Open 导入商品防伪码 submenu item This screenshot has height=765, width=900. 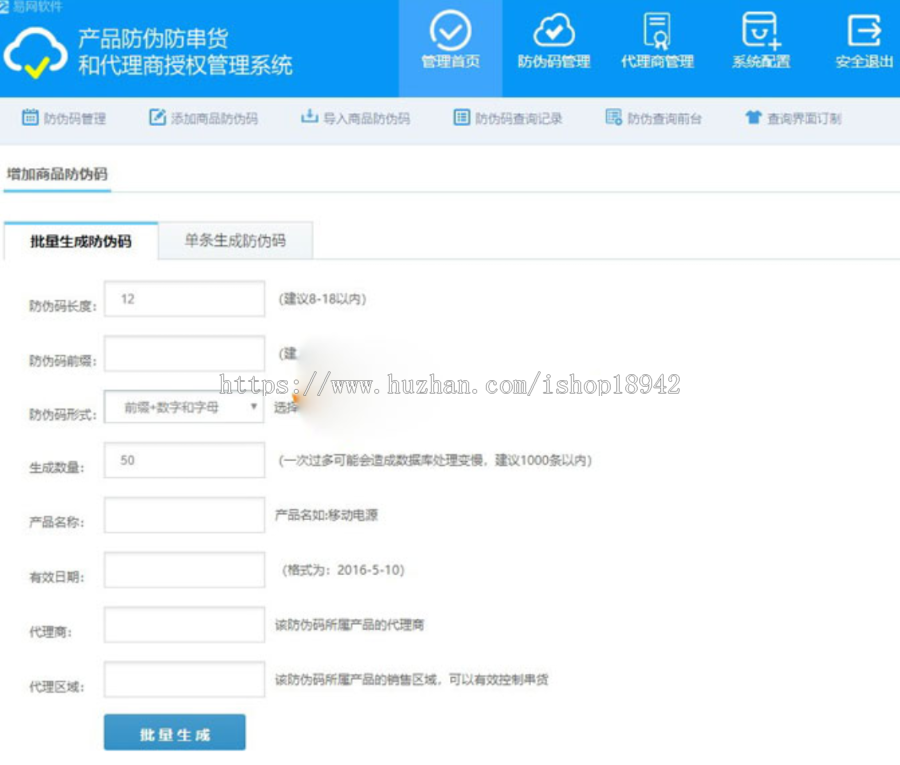367,119
